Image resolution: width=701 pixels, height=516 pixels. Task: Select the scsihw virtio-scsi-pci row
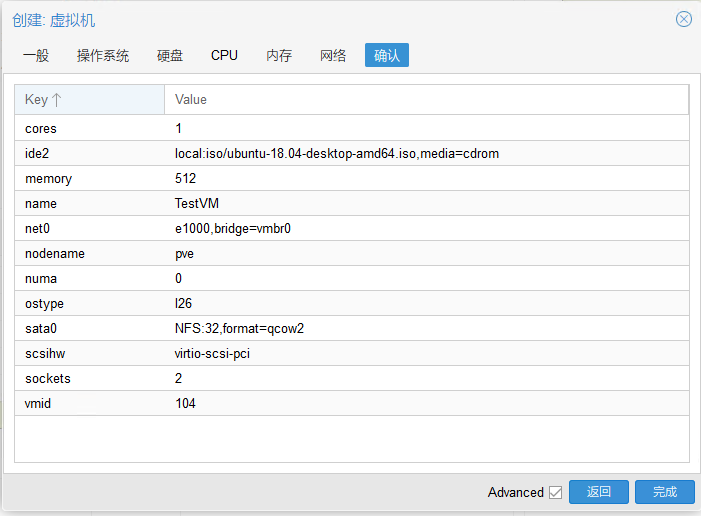351,354
